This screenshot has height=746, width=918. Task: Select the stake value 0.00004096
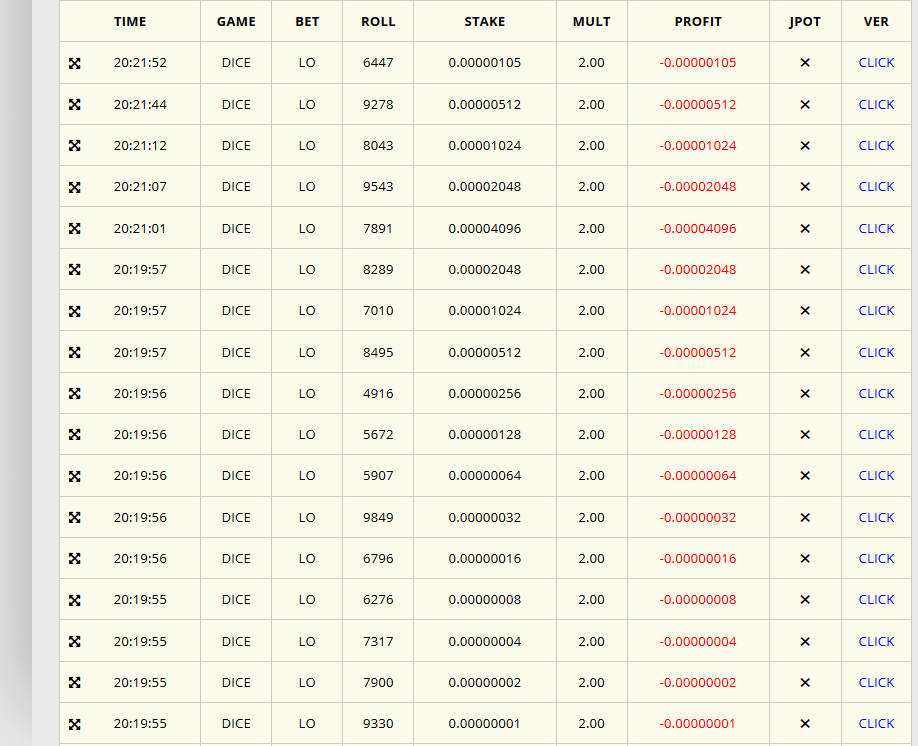[x=485, y=229]
